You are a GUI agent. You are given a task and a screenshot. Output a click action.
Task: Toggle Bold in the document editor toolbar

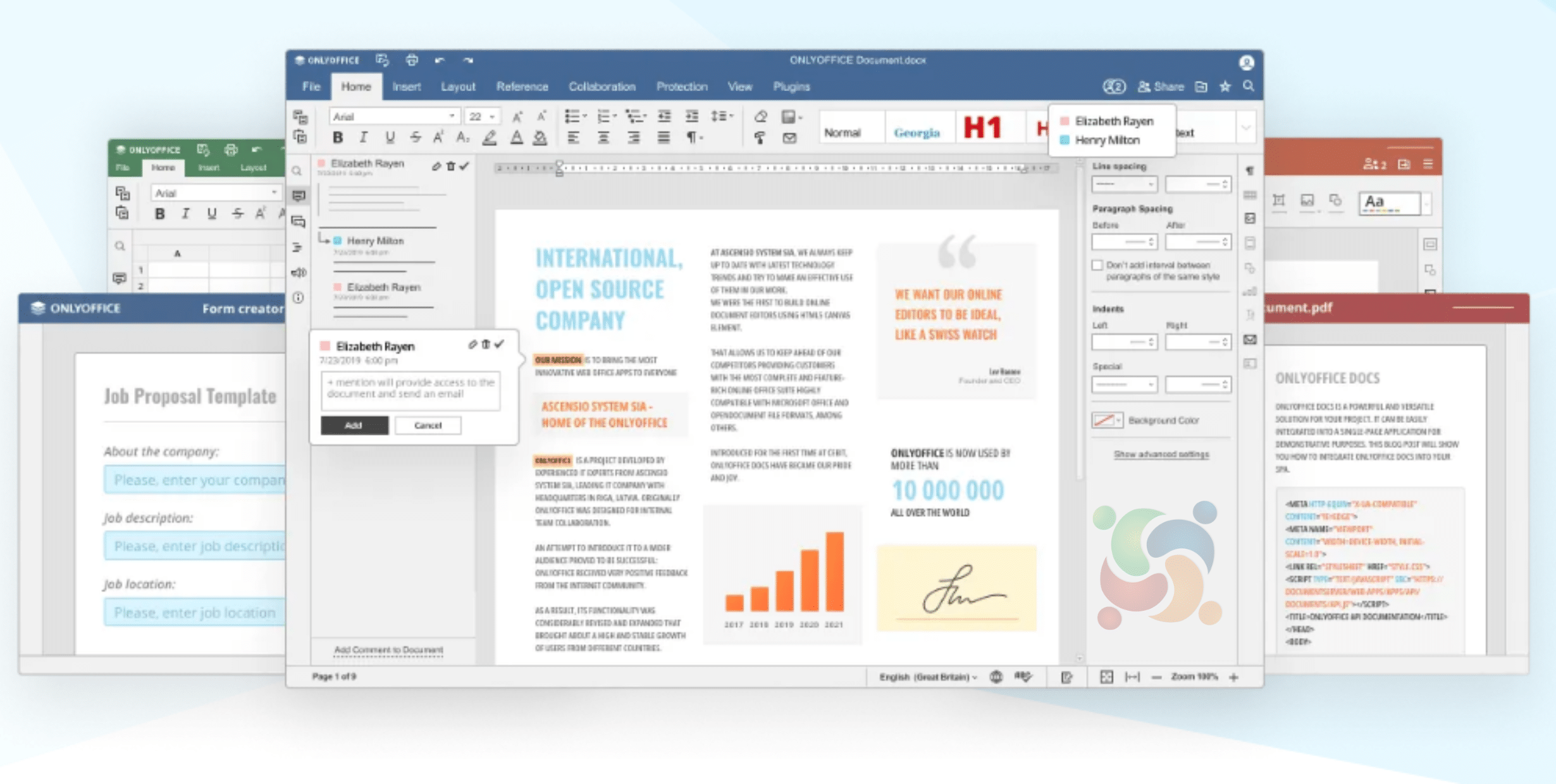coord(338,138)
